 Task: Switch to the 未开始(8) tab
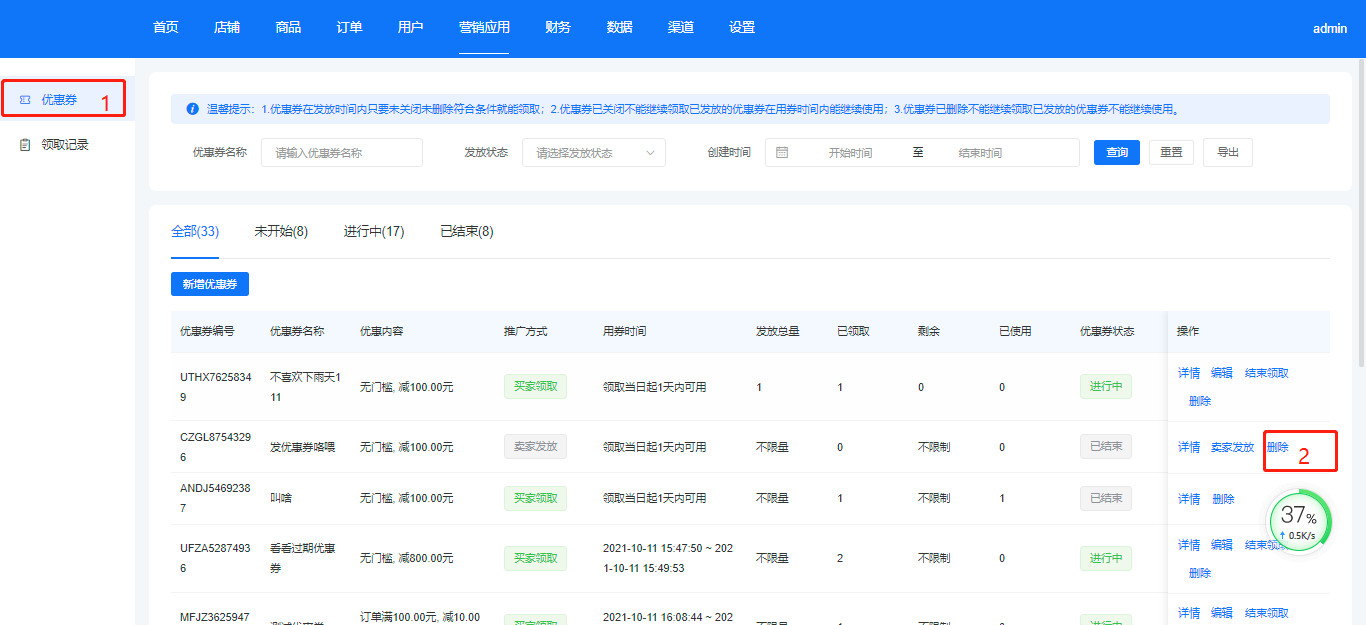click(281, 232)
